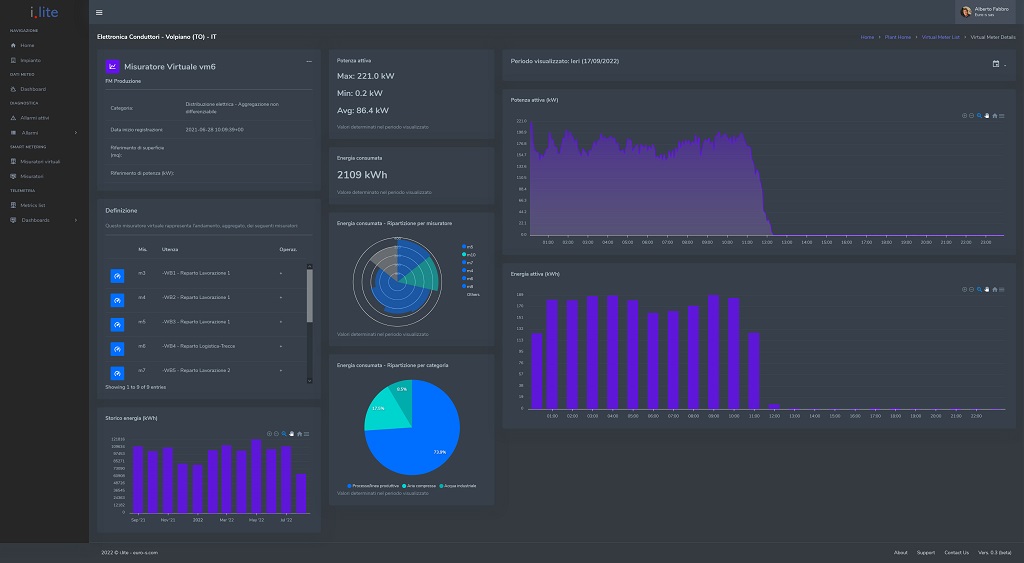Go to Metrics list in the sidebar
1024x563 pixels.
coord(35,205)
